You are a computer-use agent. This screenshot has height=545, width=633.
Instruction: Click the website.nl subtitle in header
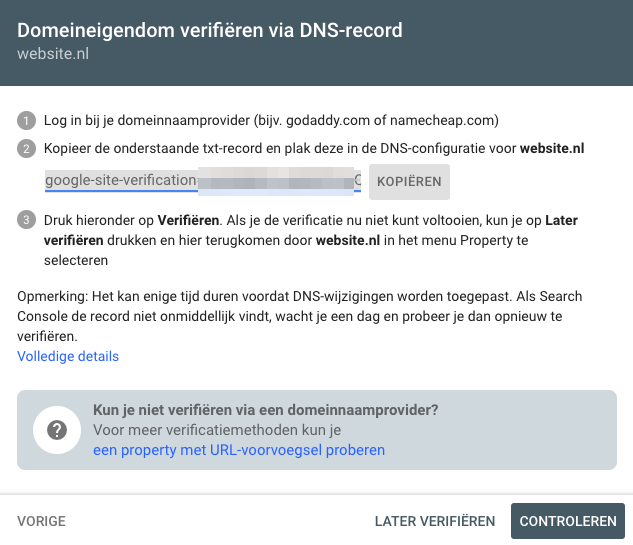point(53,54)
